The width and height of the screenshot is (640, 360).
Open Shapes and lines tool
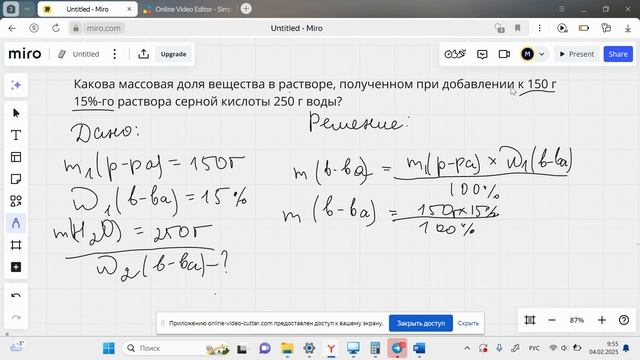(x=16, y=201)
